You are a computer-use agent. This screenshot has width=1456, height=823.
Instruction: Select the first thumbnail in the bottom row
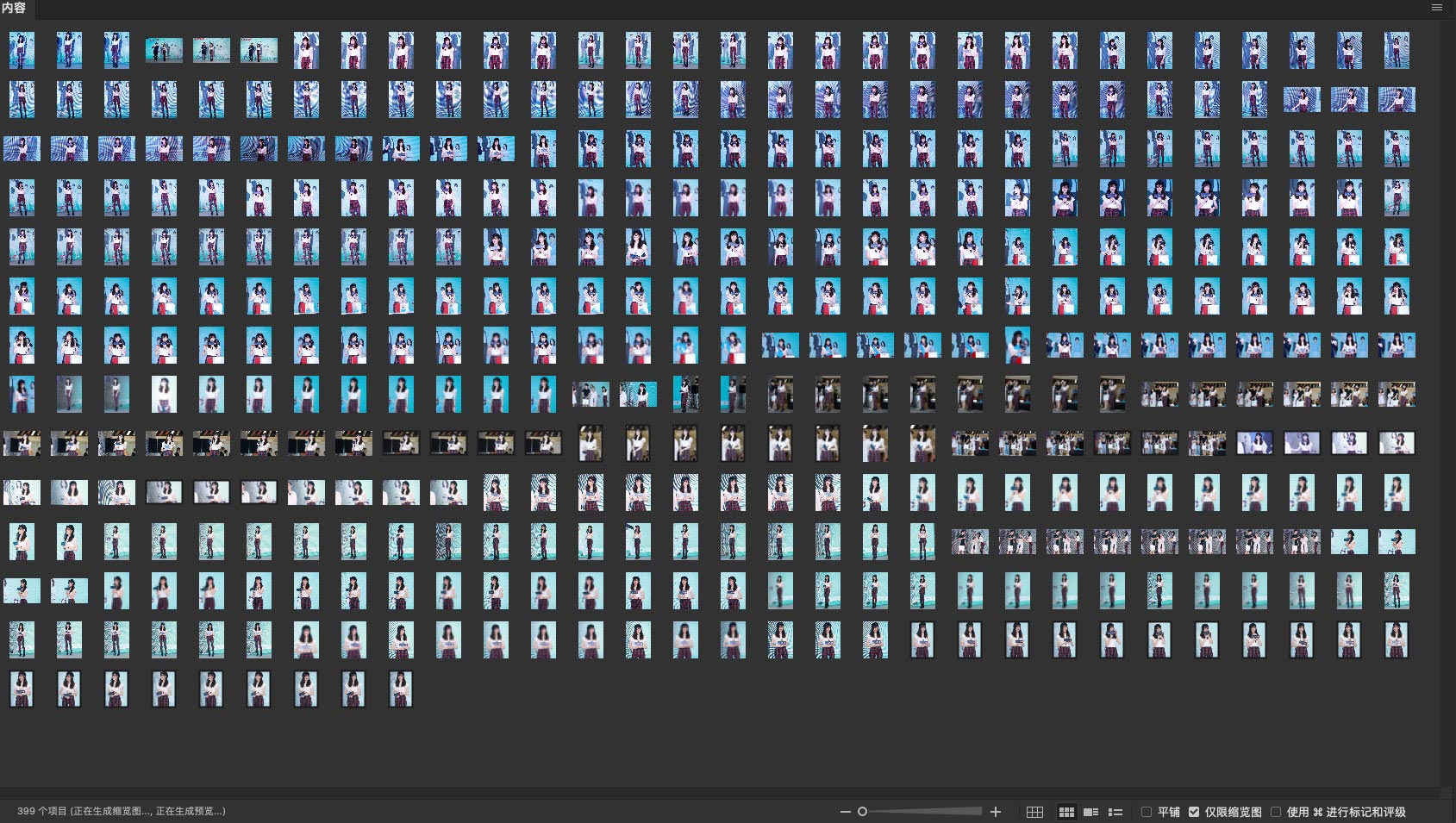click(22, 689)
